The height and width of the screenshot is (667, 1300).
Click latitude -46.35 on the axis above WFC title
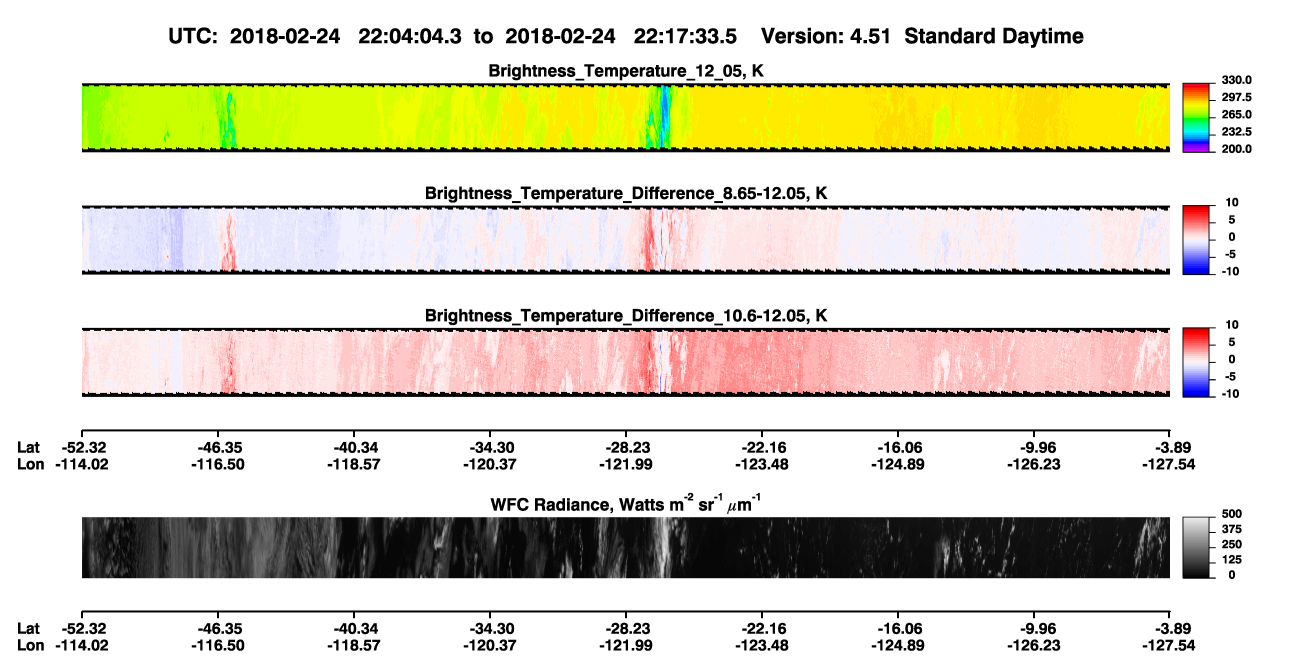[x=217, y=447]
